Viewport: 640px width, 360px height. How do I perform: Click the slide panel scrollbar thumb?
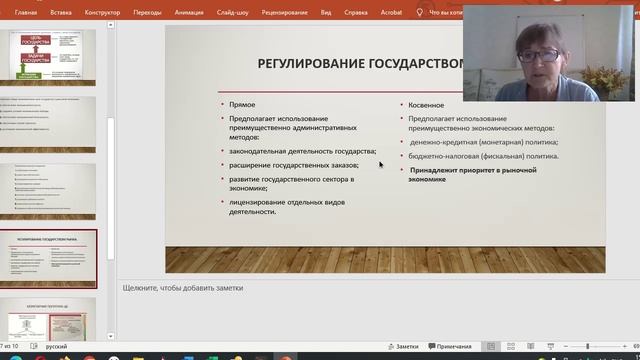pos(111,189)
